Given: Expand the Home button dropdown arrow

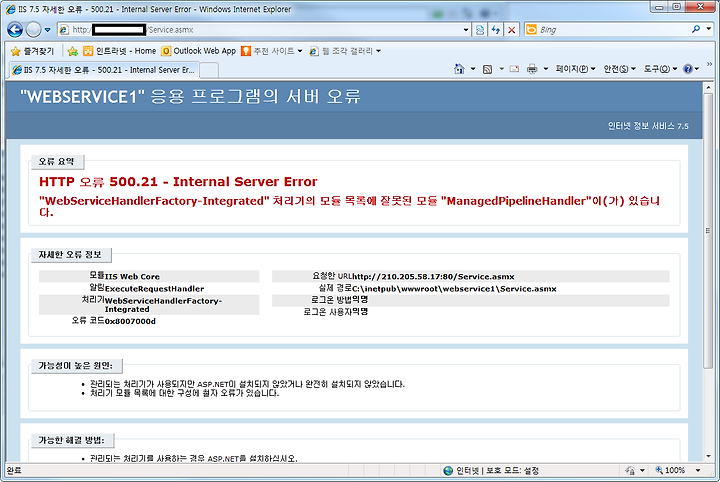Looking at the screenshot, I should coord(473,69).
